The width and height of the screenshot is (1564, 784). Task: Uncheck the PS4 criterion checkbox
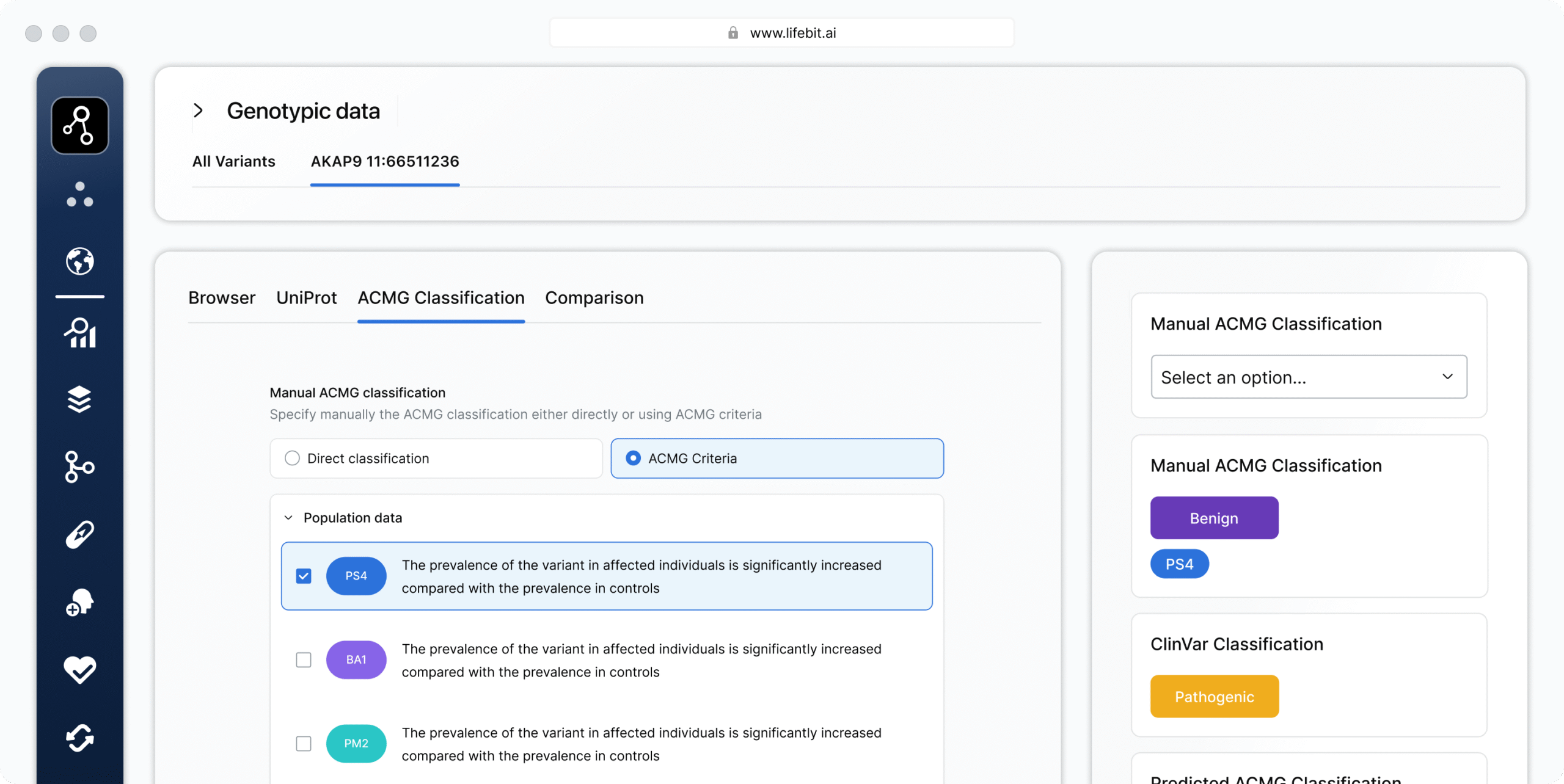pos(304,576)
